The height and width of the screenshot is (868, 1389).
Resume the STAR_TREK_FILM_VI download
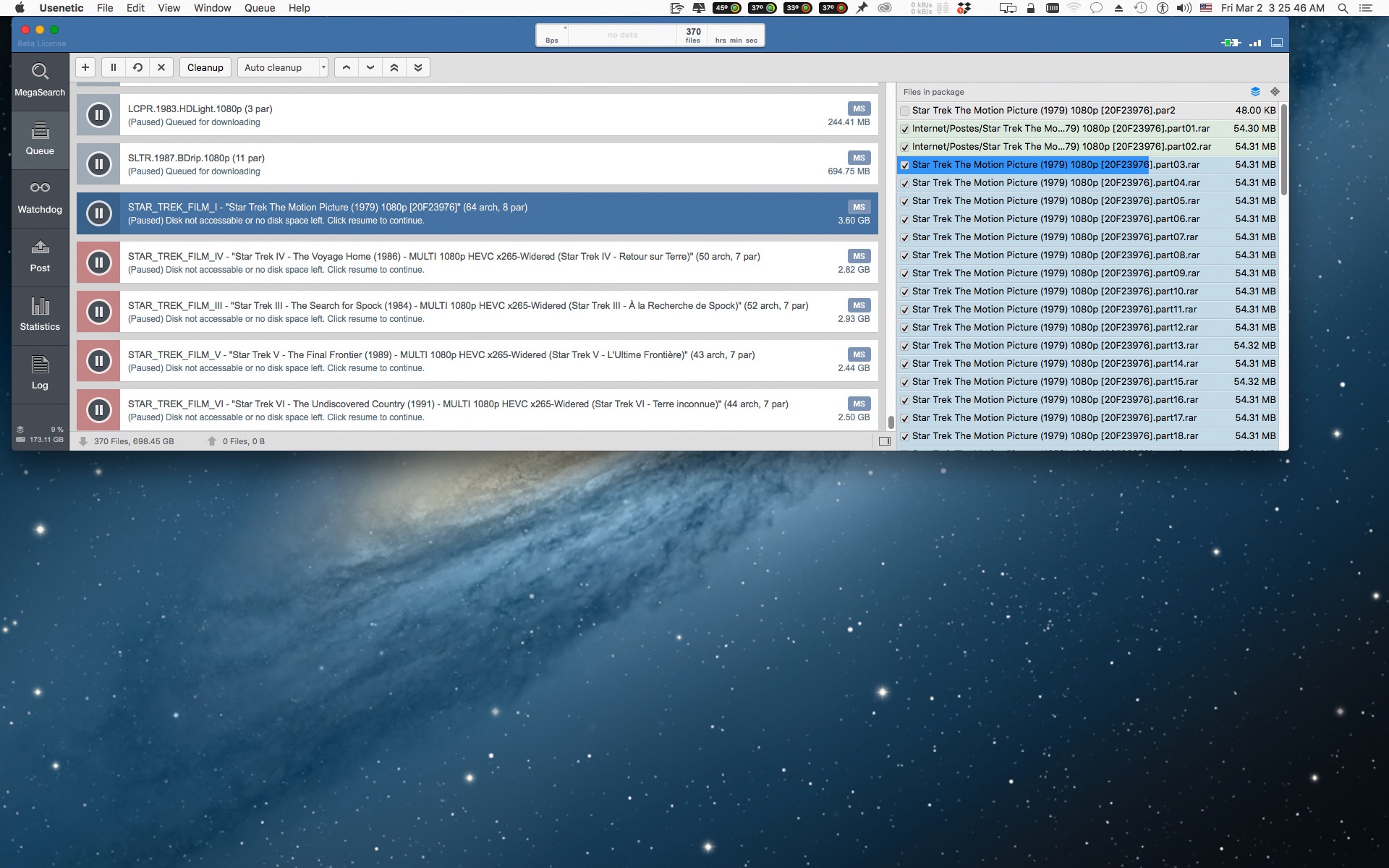point(99,410)
